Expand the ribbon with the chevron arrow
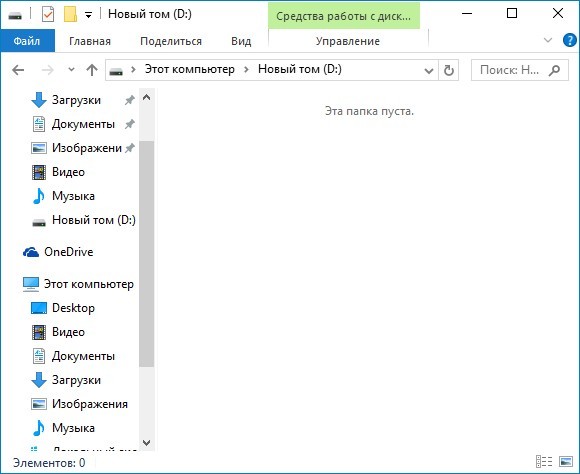The width and height of the screenshot is (580, 474). pos(548,40)
